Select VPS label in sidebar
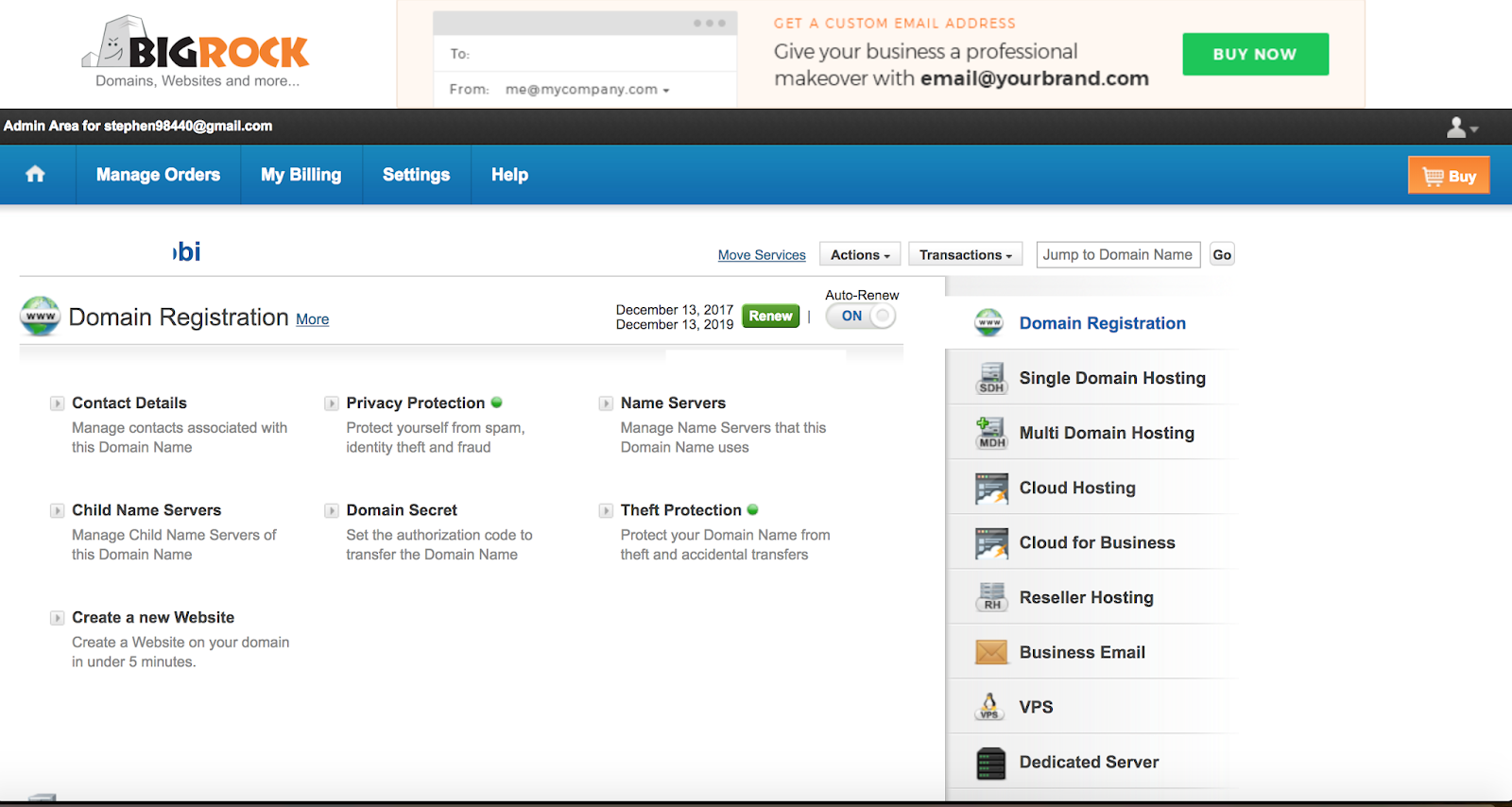The height and width of the screenshot is (807, 1512). (1036, 707)
